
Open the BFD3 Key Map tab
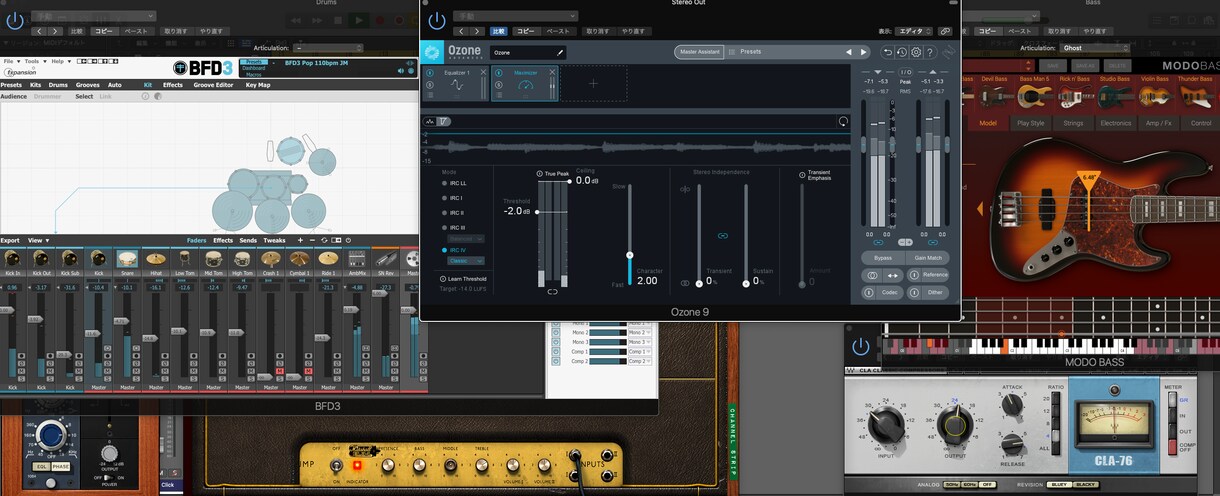click(x=258, y=85)
